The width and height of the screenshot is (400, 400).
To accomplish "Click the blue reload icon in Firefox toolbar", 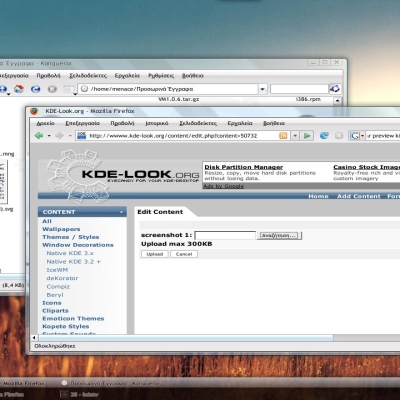I will 324,136.
